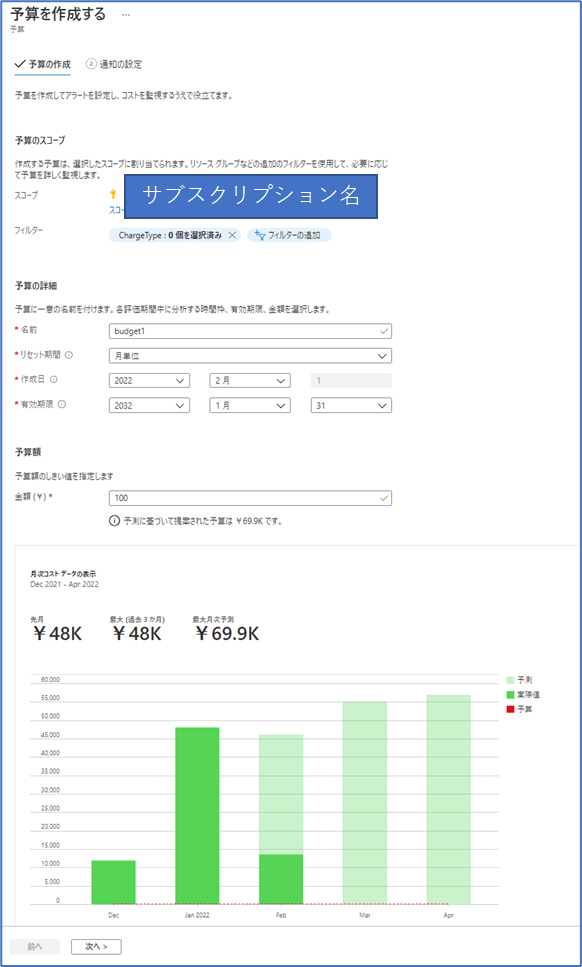Click the 実際値 legend swatch

tap(509, 694)
